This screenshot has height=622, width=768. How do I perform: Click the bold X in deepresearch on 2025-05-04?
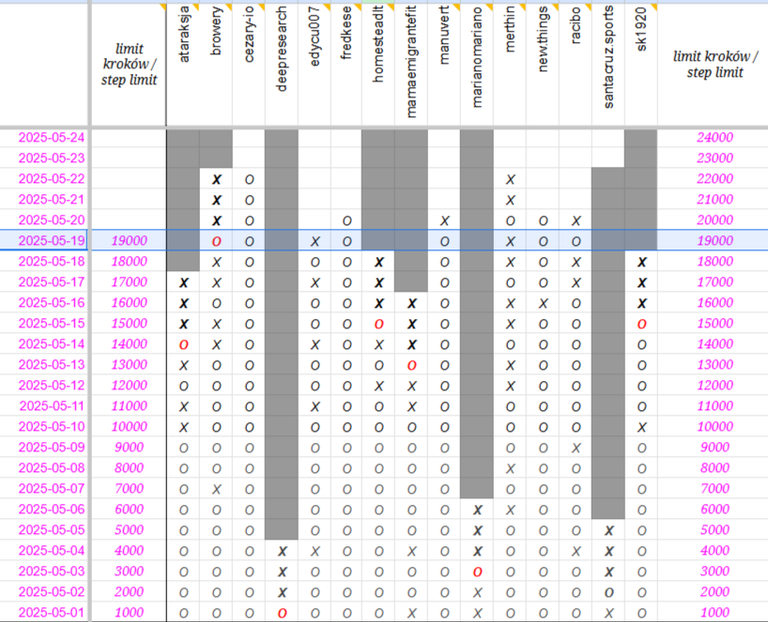(282, 551)
